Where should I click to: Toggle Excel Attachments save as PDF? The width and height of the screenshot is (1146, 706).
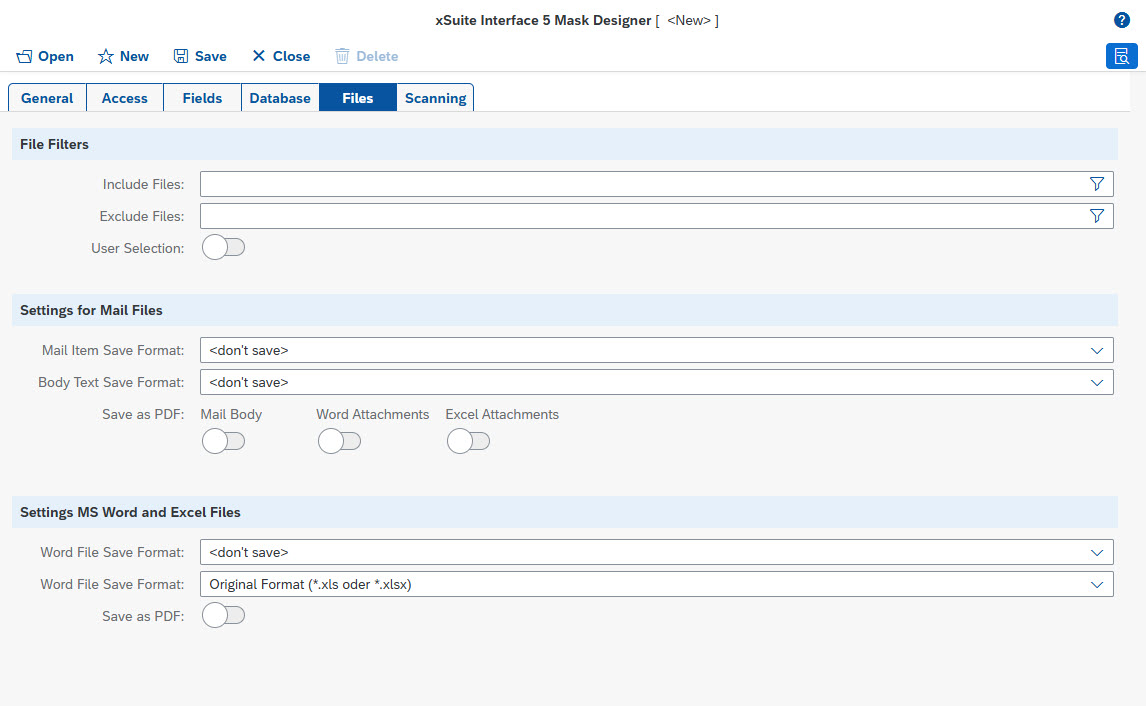coord(468,442)
